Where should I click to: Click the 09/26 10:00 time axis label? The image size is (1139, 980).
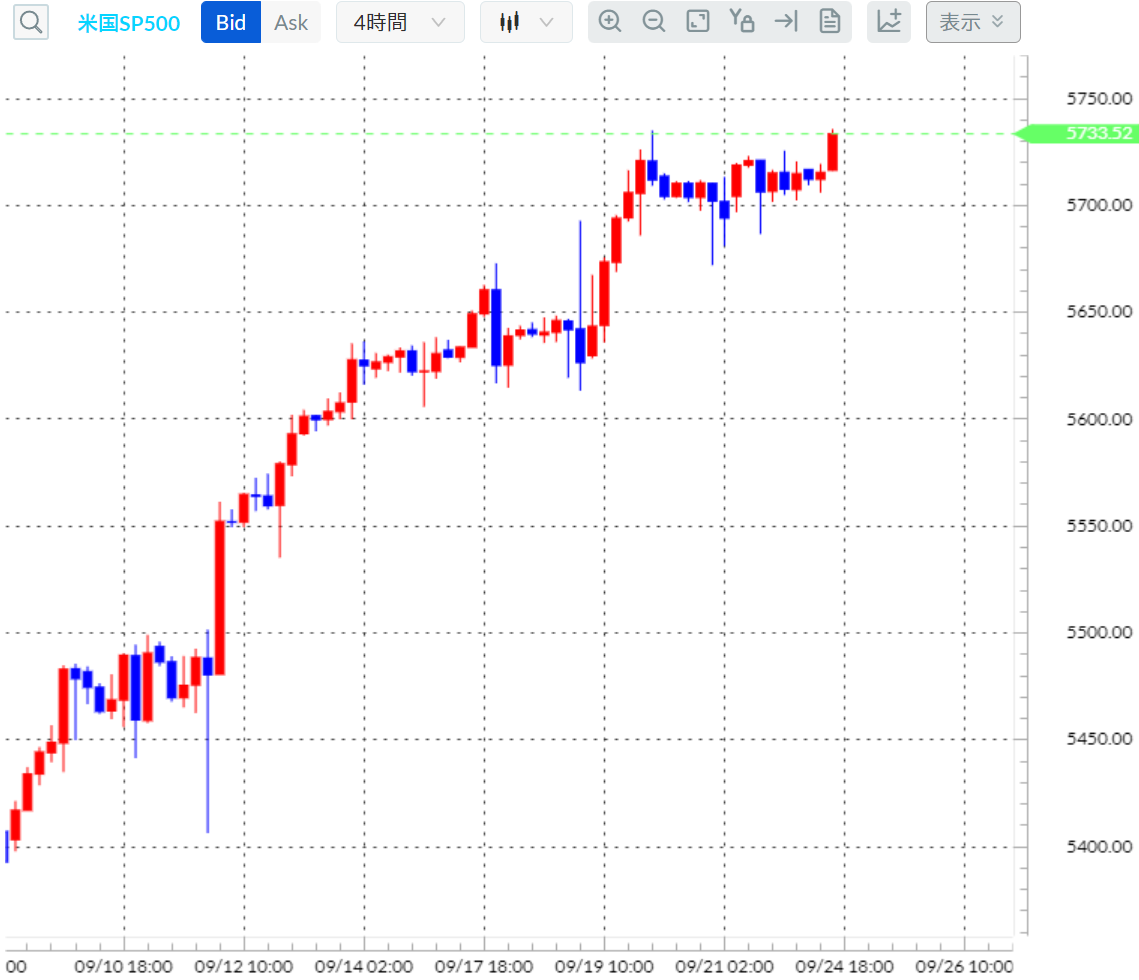[x=965, y=967]
